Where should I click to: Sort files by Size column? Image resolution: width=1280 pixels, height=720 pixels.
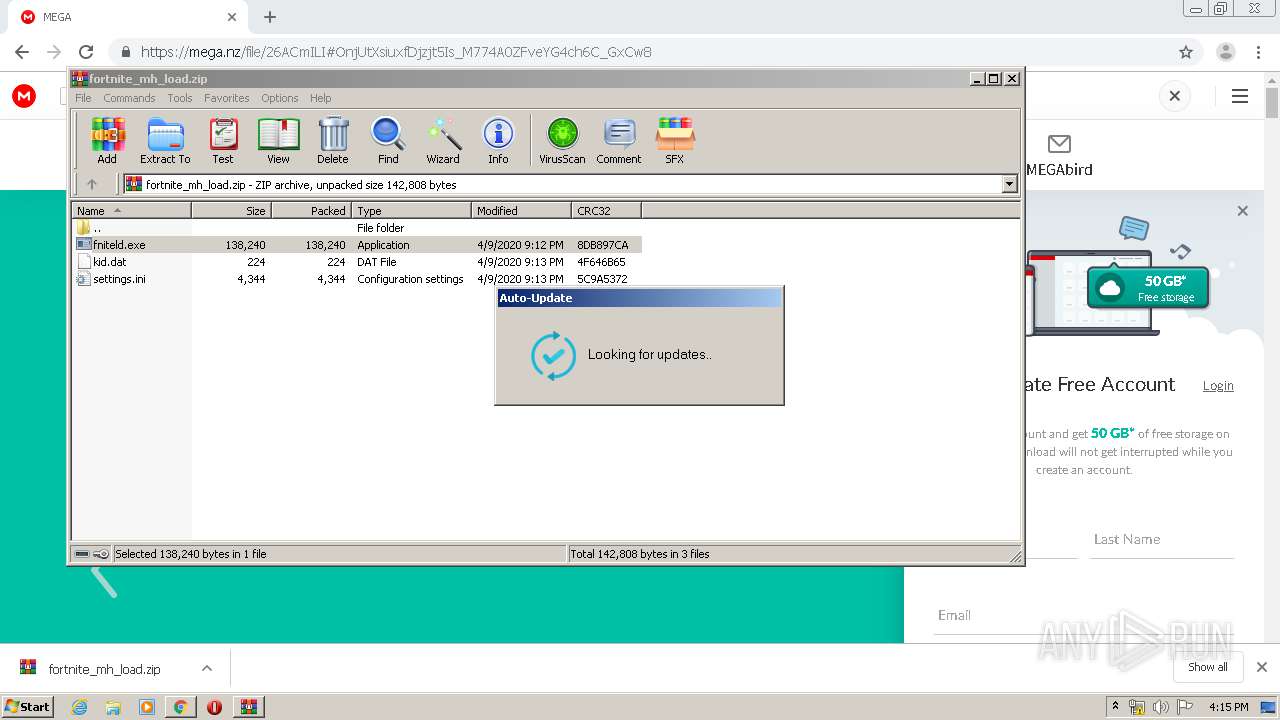click(x=231, y=210)
